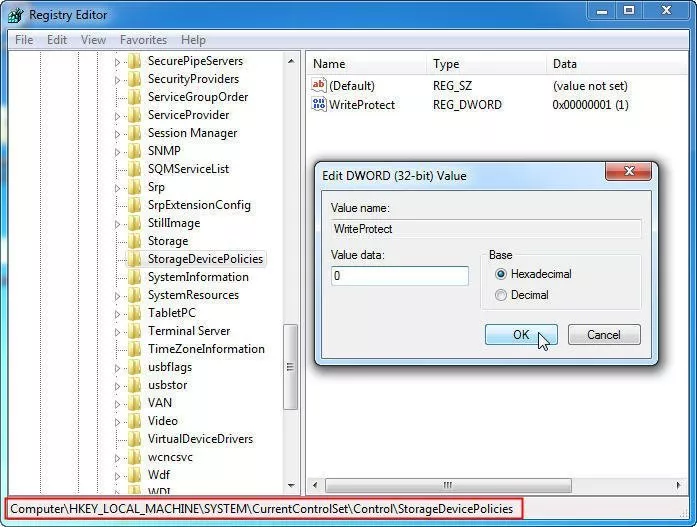The width and height of the screenshot is (697, 527).
Task: Open the File menu
Action: coord(24,40)
